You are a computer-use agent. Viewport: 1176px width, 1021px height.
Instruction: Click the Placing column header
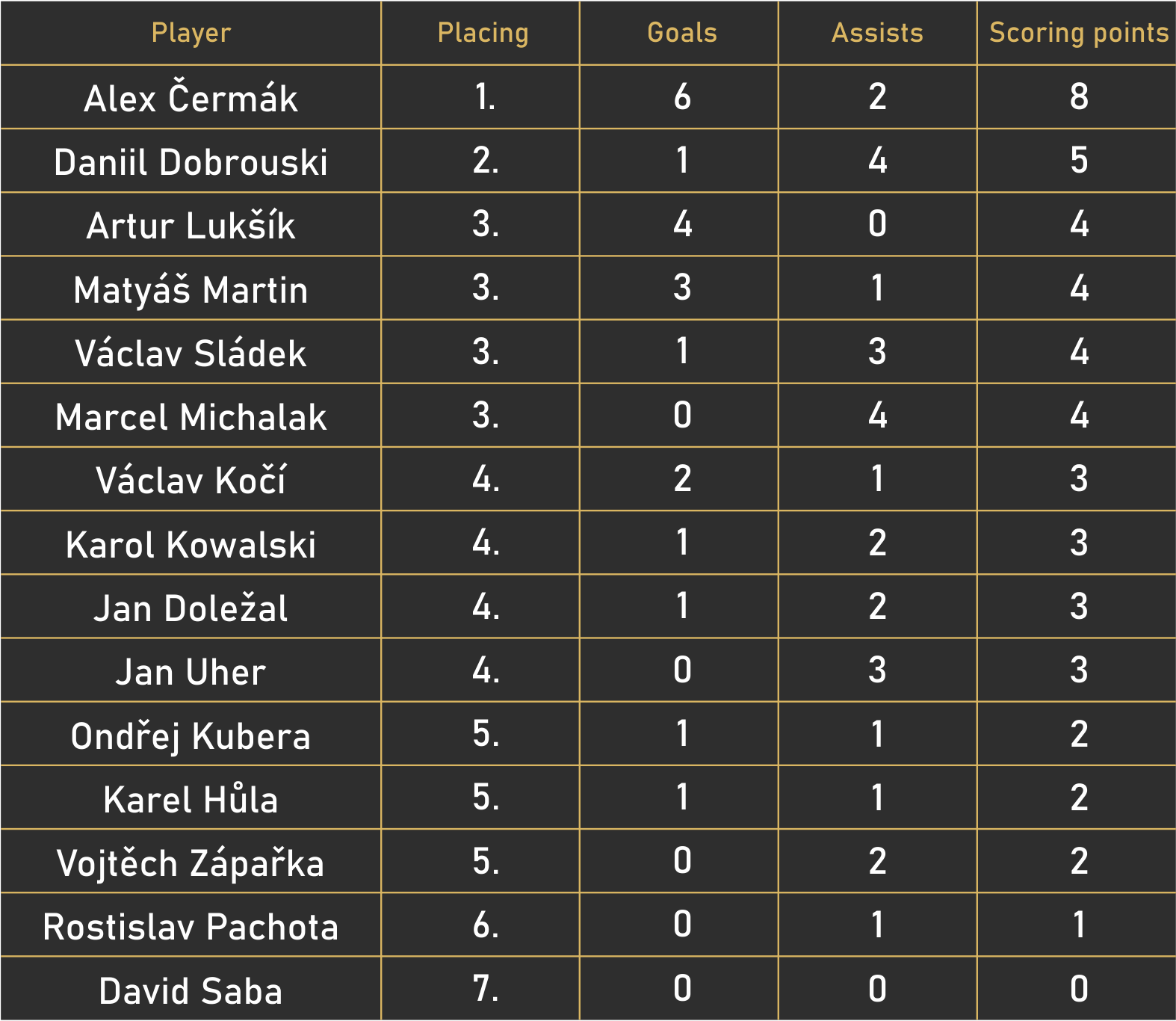point(483,33)
